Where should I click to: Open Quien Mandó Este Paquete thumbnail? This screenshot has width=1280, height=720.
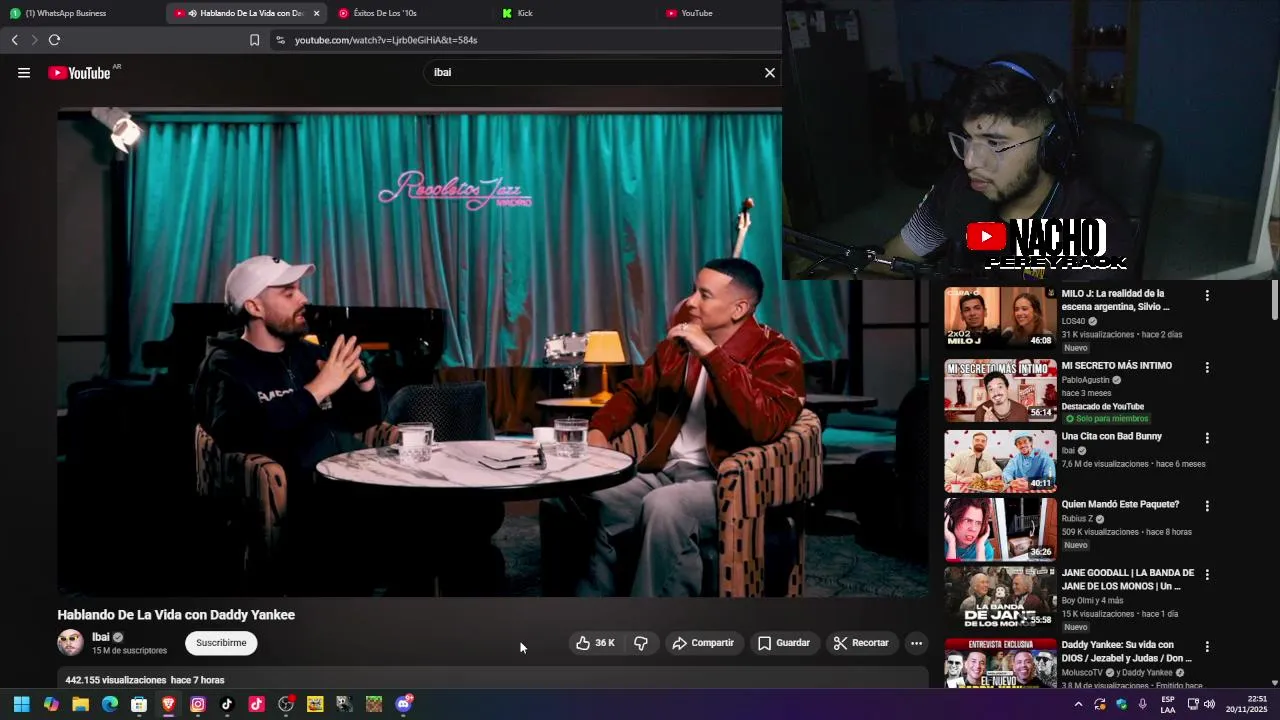1000,529
